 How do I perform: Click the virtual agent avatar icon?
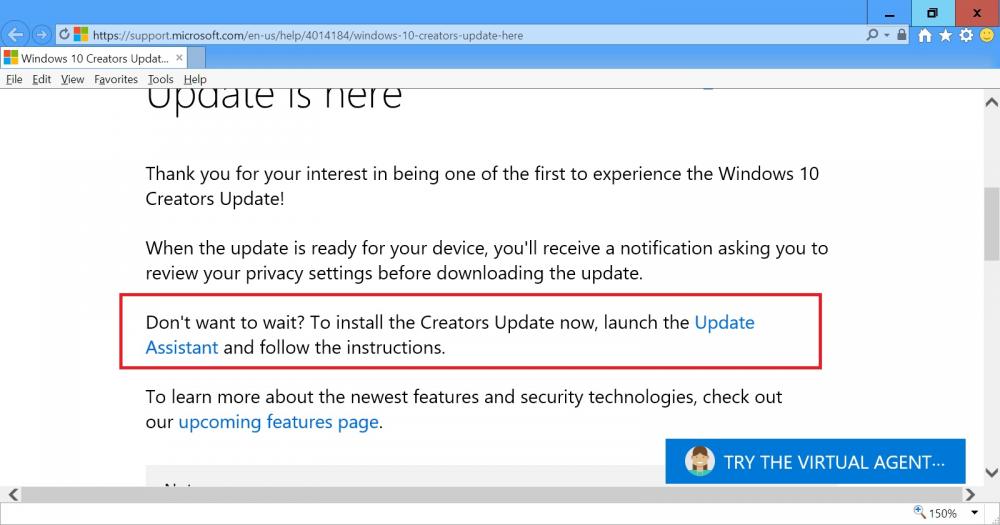point(700,461)
